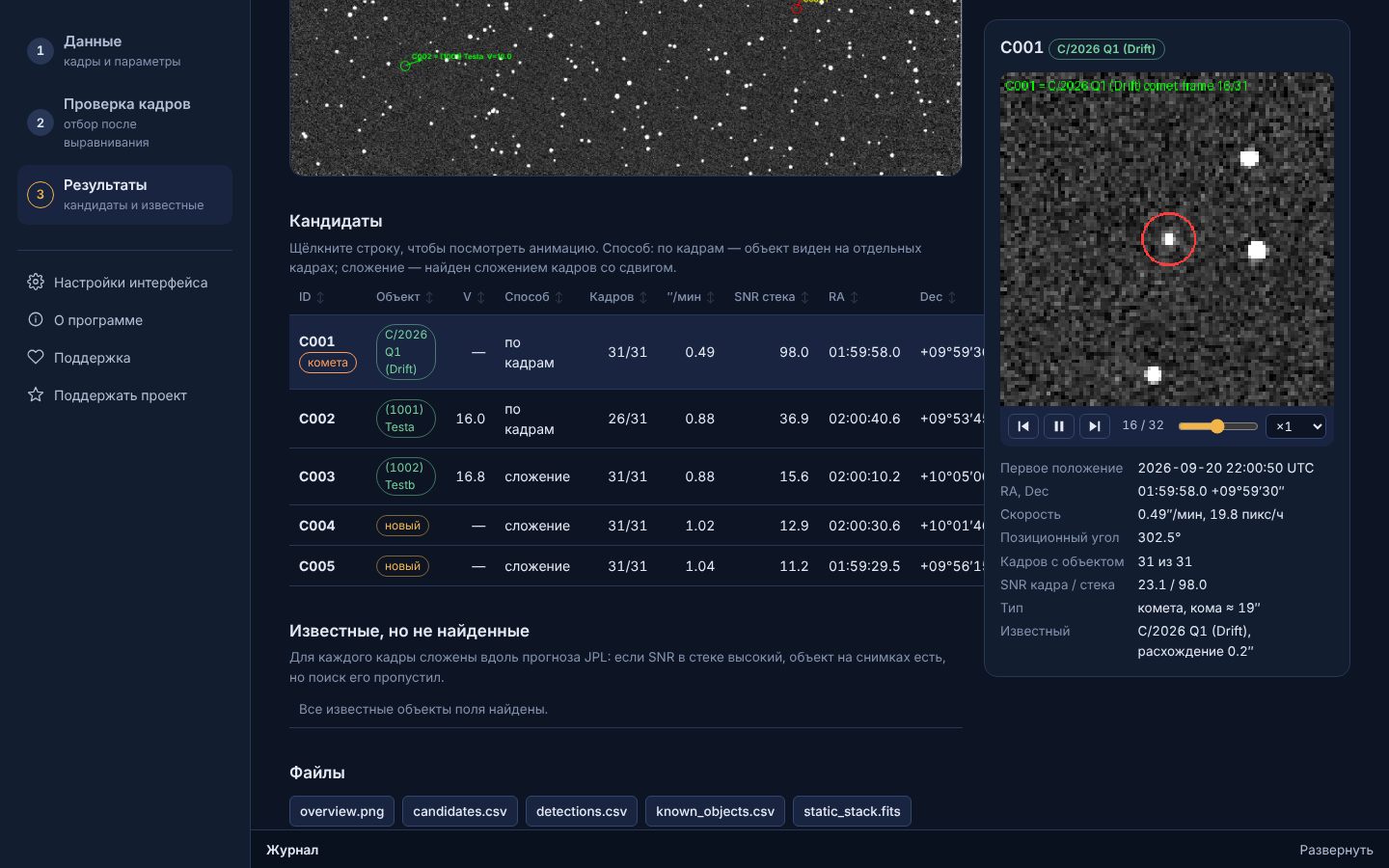Sort candidates by the V magnitude column
1389x868 pixels.
(474, 297)
